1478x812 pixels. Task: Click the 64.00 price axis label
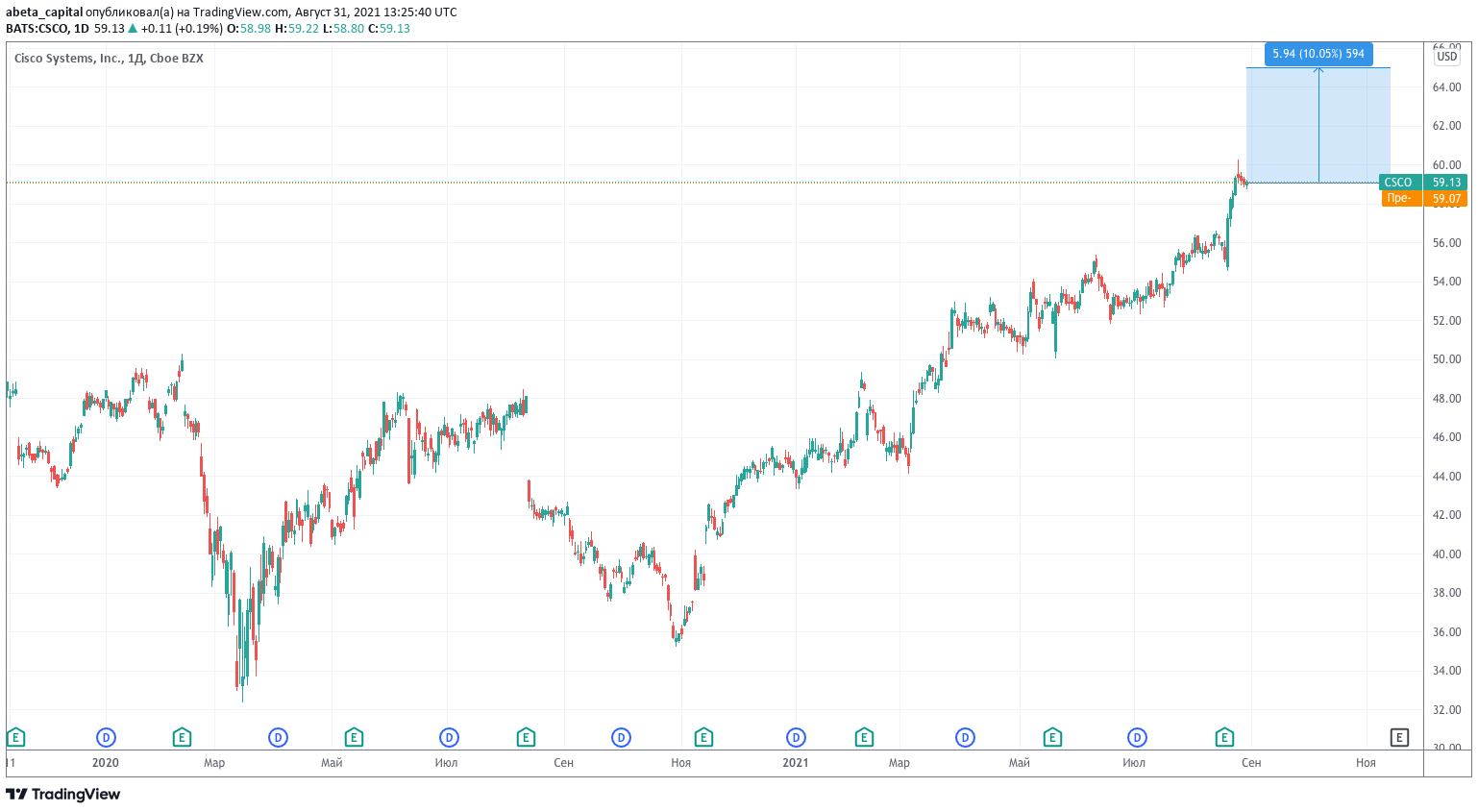1446,86
